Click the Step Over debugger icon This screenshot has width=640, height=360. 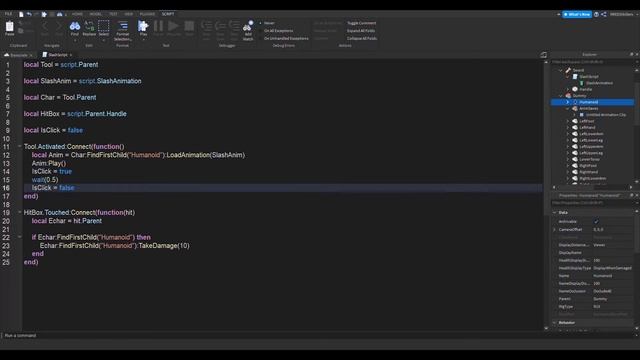(x=220, y=27)
